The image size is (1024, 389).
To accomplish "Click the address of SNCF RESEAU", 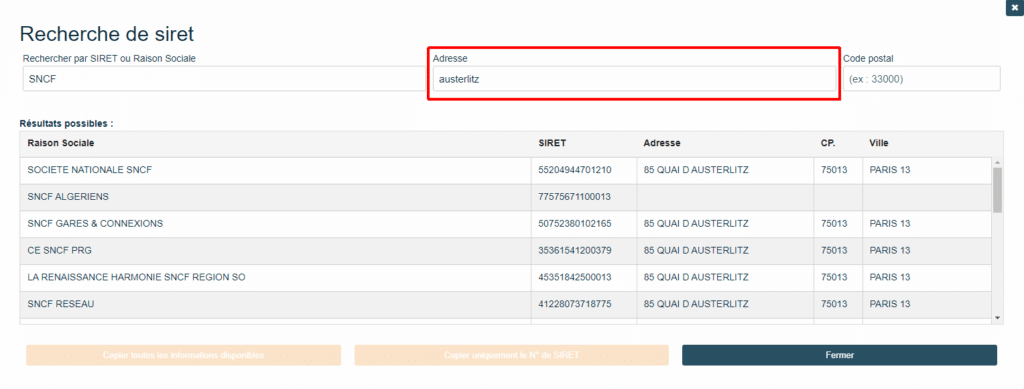I will click(x=696, y=304).
